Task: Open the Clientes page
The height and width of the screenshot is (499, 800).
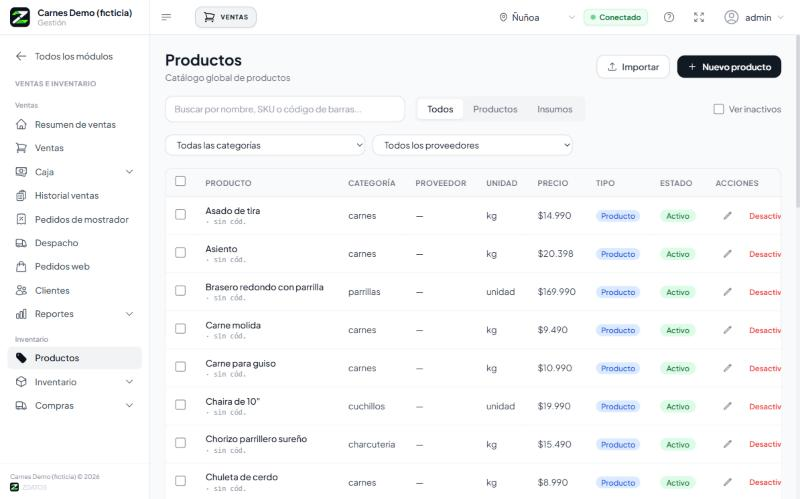Action: [x=74, y=290]
